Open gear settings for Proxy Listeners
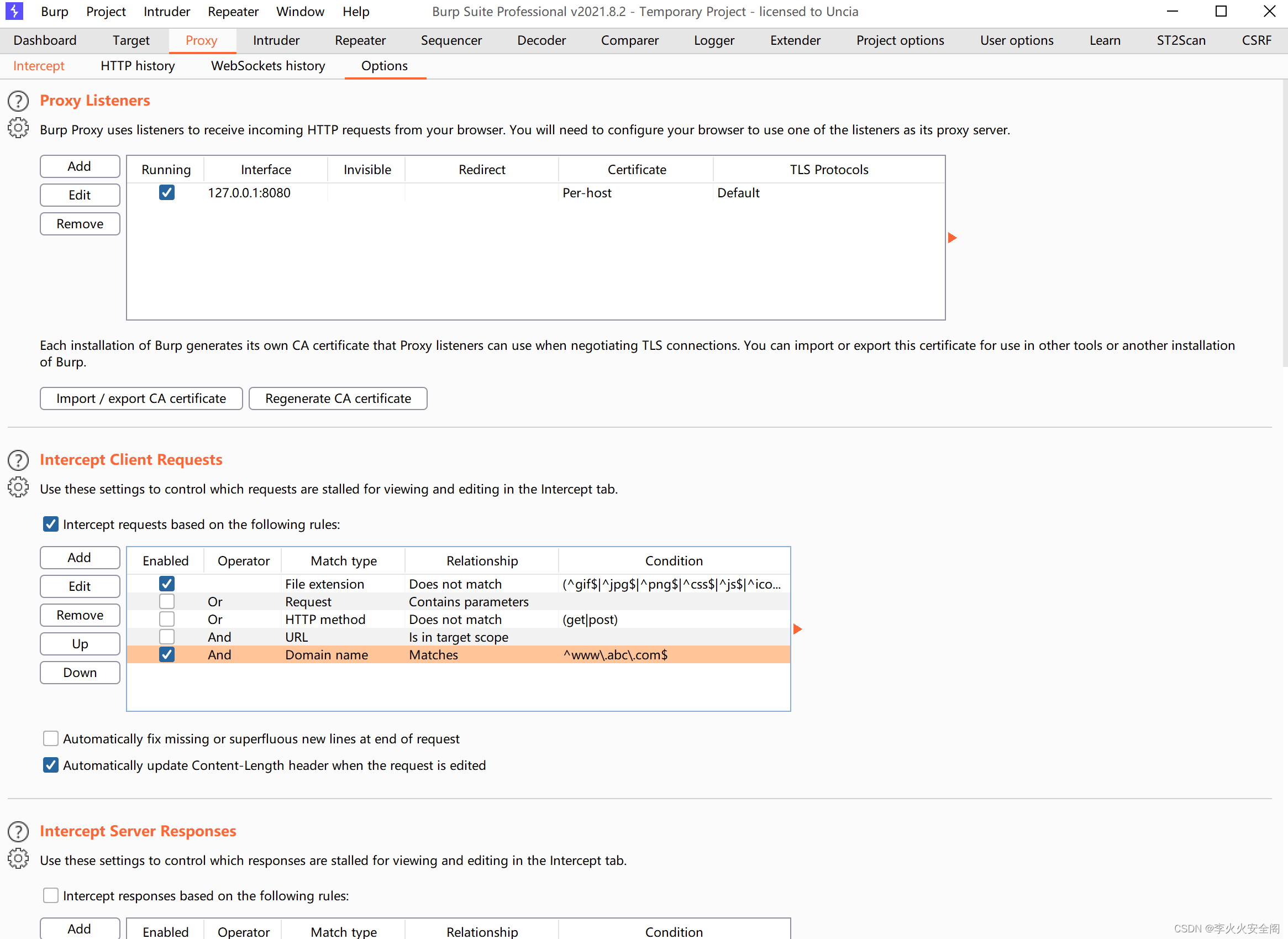This screenshot has height=939, width=1288. 18,128
